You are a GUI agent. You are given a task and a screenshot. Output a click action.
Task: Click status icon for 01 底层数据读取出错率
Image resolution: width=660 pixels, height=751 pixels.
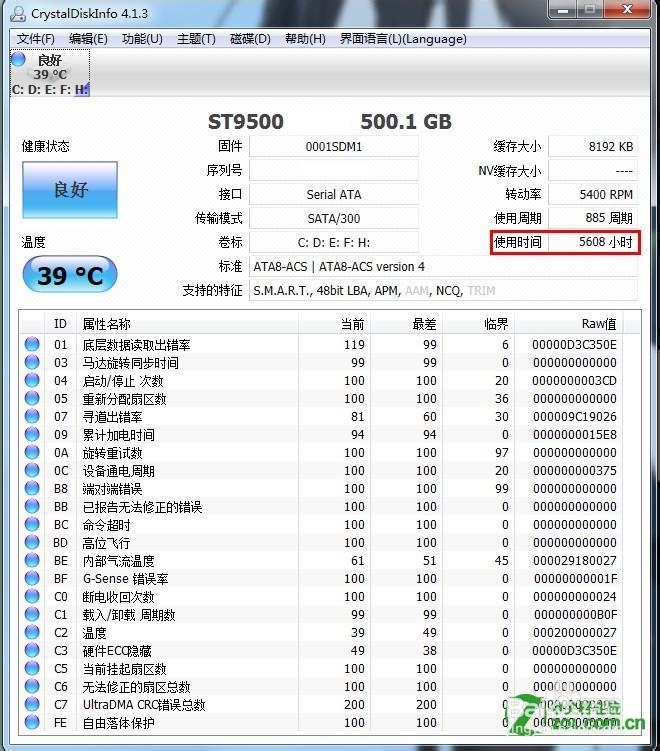point(32,344)
